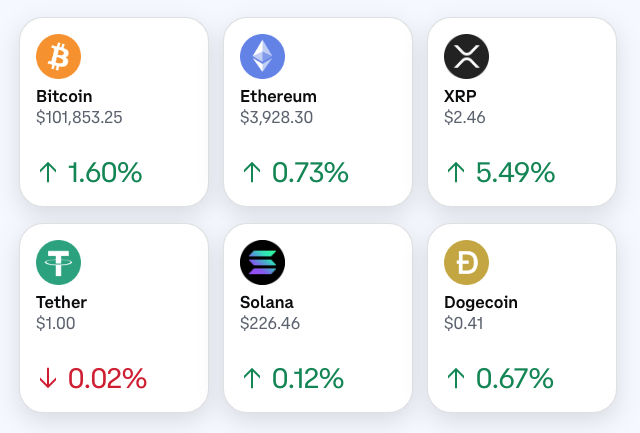
Task: Select the Solana name label
Action: point(266,302)
